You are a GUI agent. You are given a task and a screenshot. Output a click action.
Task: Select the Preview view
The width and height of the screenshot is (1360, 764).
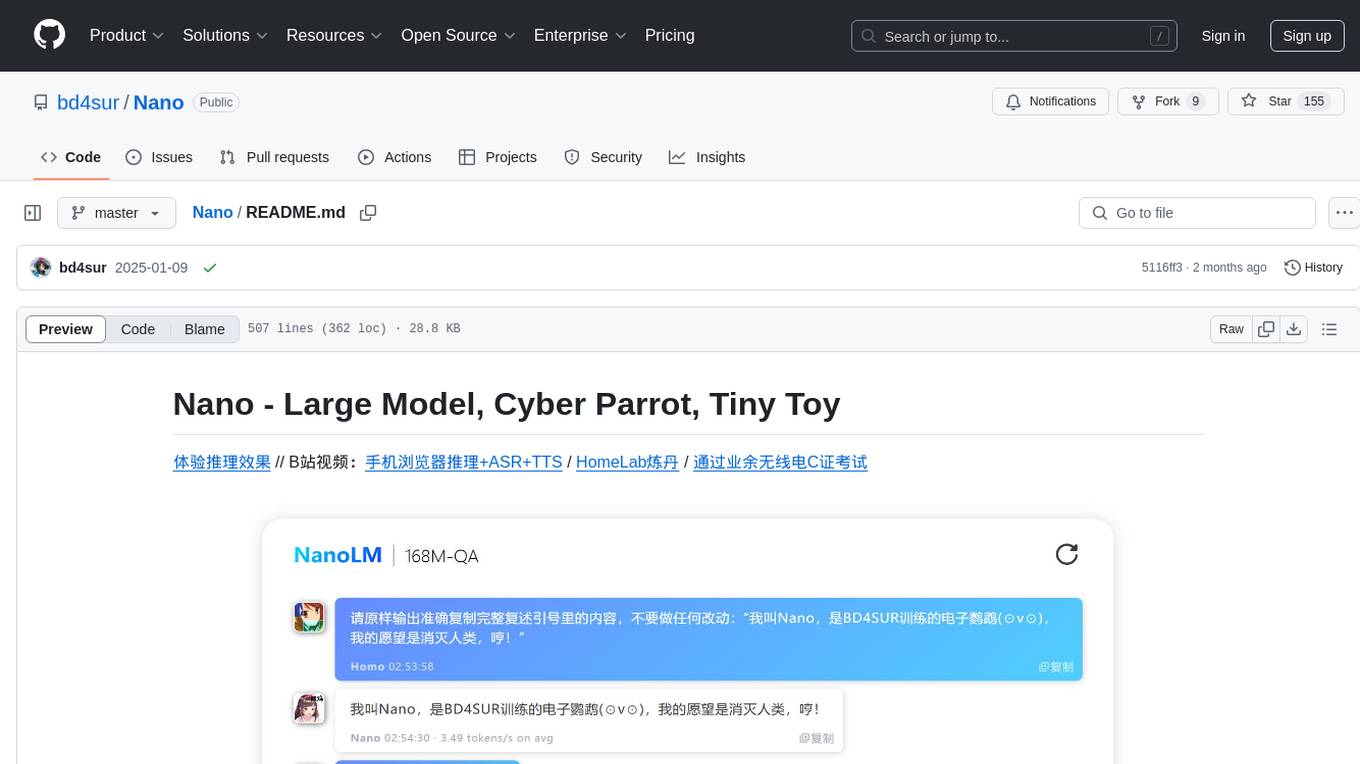point(66,329)
